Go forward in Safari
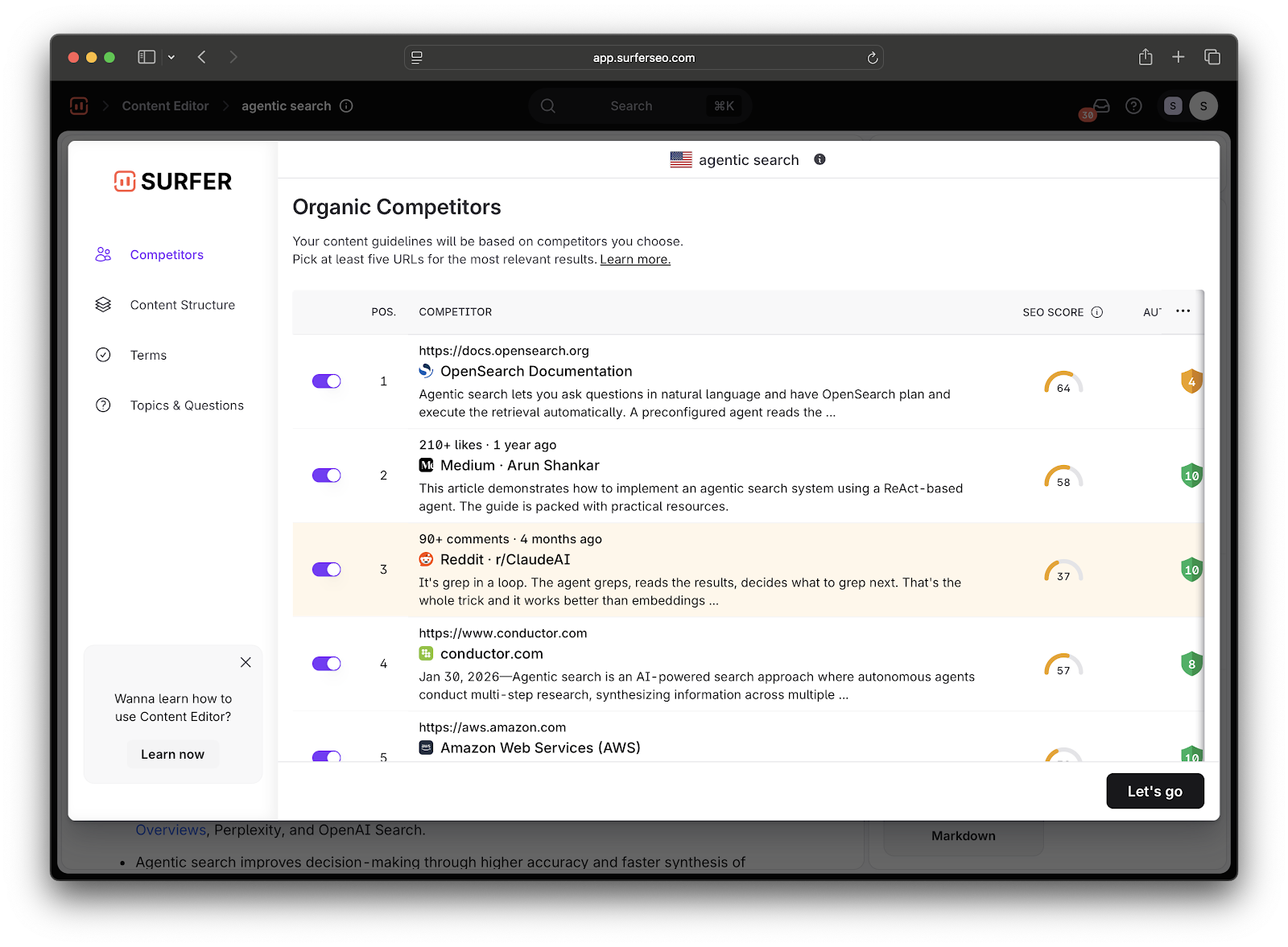Screen dimensions: 1288x947 233,57
